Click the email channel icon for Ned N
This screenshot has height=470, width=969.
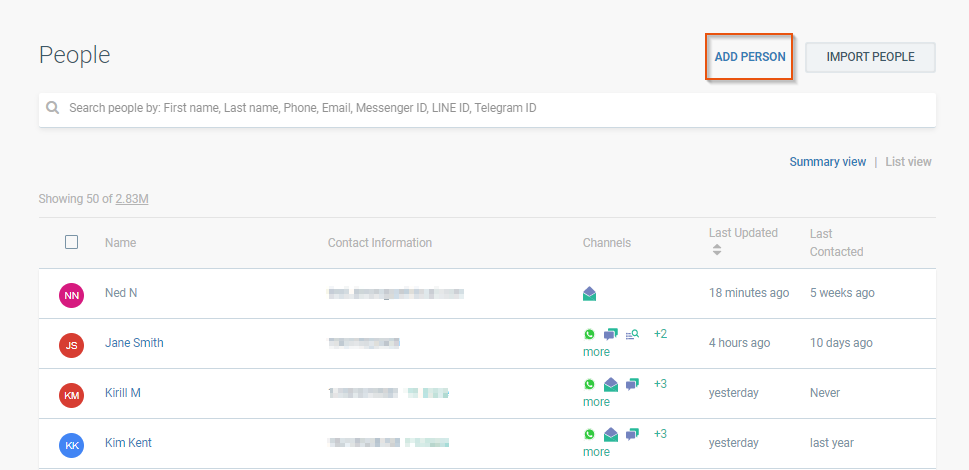click(590, 294)
